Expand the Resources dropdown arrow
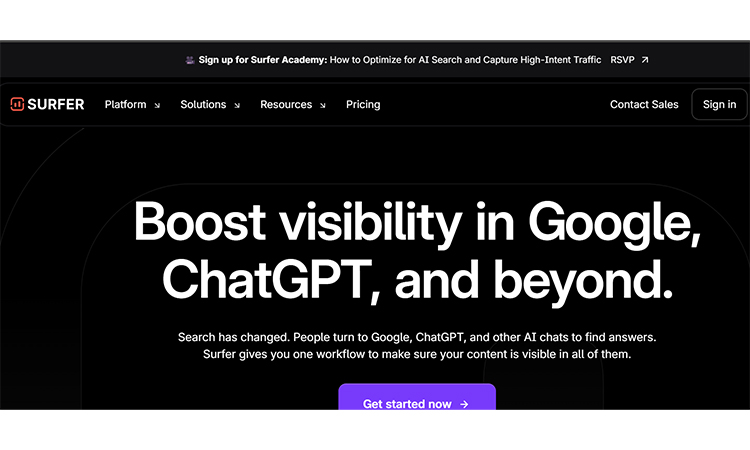The width and height of the screenshot is (750, 450). tap(323, 106)
